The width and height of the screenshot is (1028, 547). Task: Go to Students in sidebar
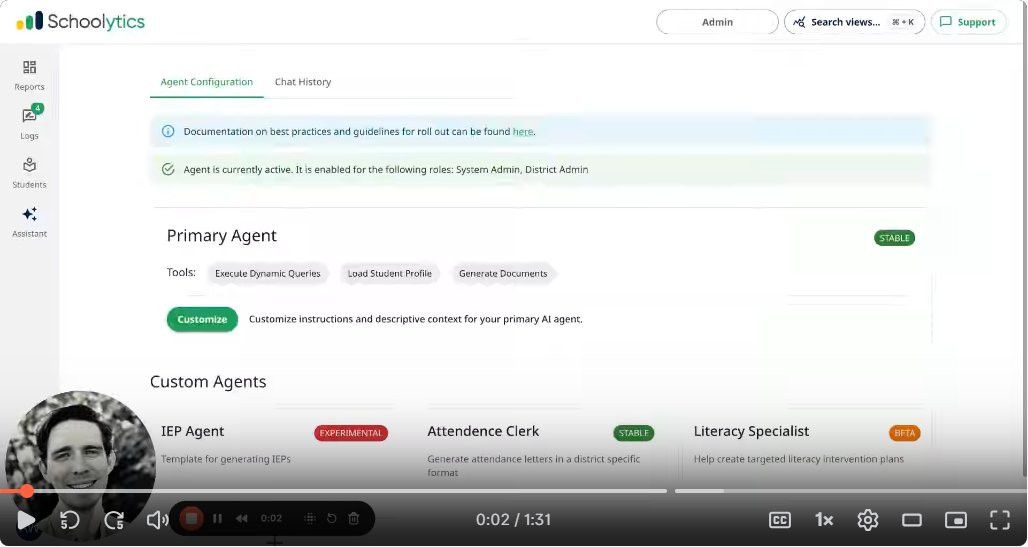[x=29, y=172]
